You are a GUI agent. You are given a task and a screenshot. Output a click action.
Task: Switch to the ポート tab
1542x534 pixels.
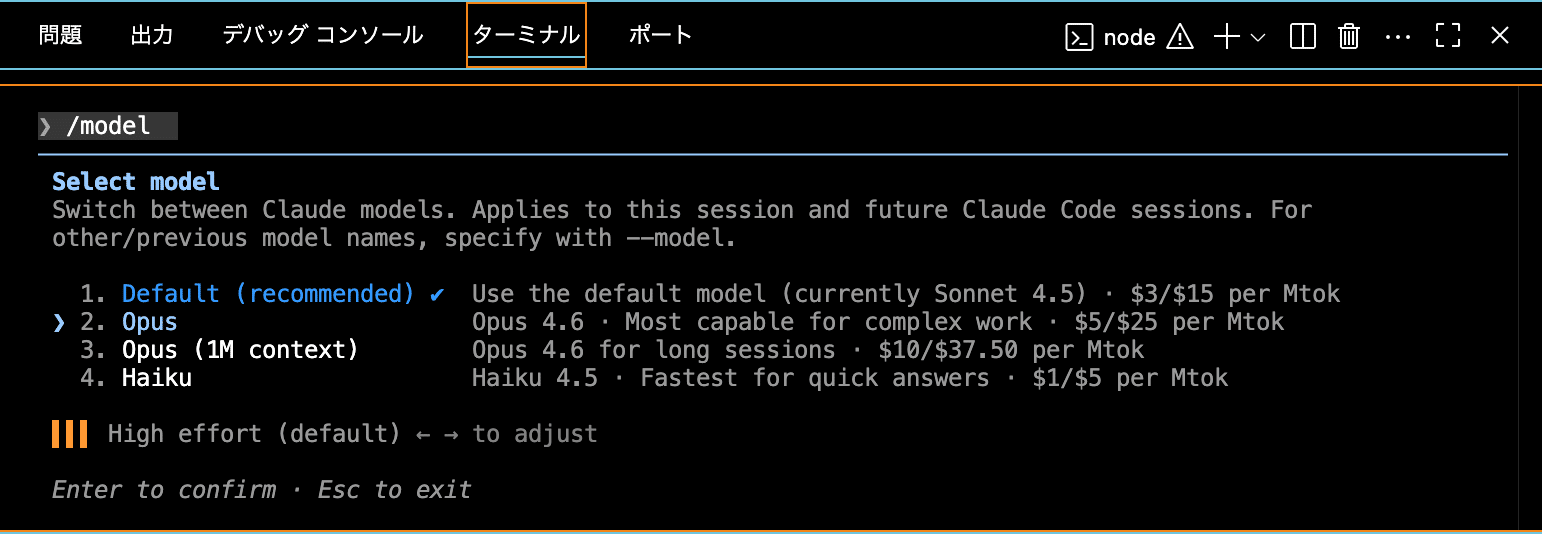660,35
